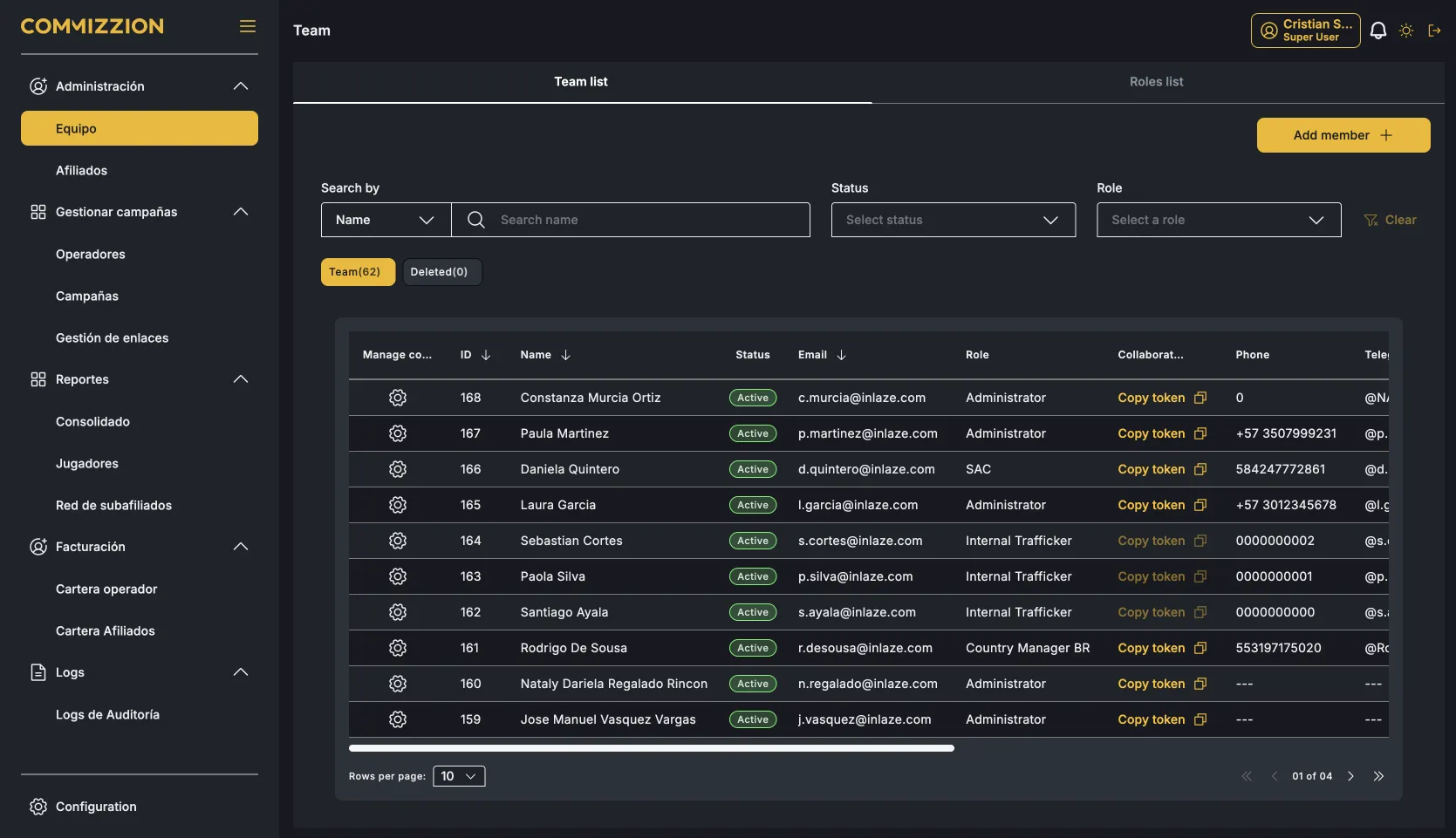Open Afiliados in the sidebar
Viewport: 1456px width, 838px height.
click(81, 170)
